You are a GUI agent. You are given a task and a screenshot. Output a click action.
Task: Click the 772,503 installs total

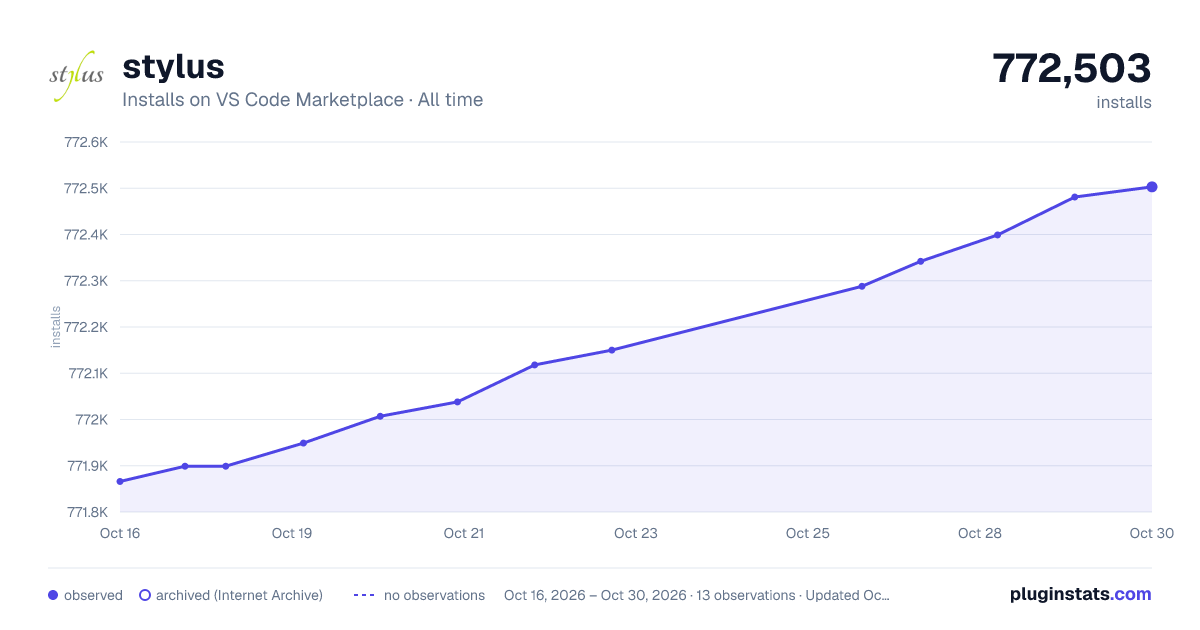click(x=1071, y=69)
